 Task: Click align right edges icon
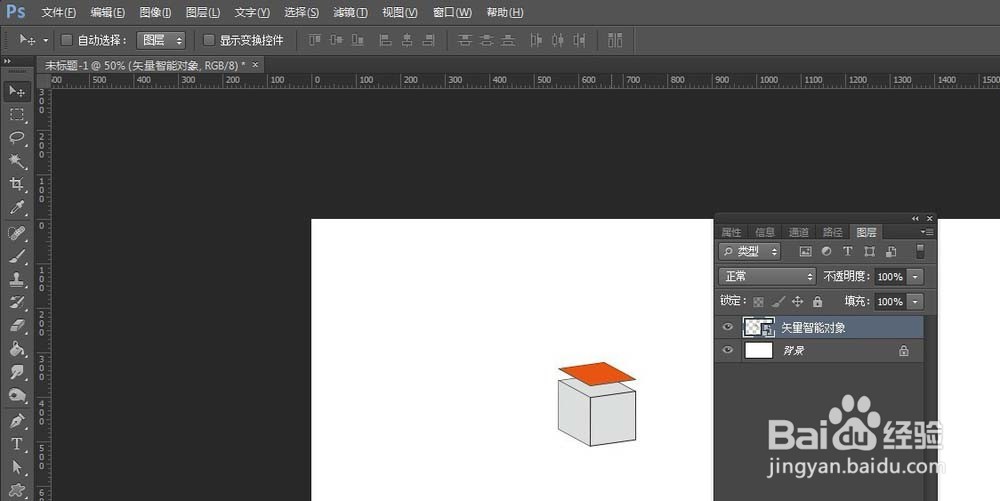429,40
